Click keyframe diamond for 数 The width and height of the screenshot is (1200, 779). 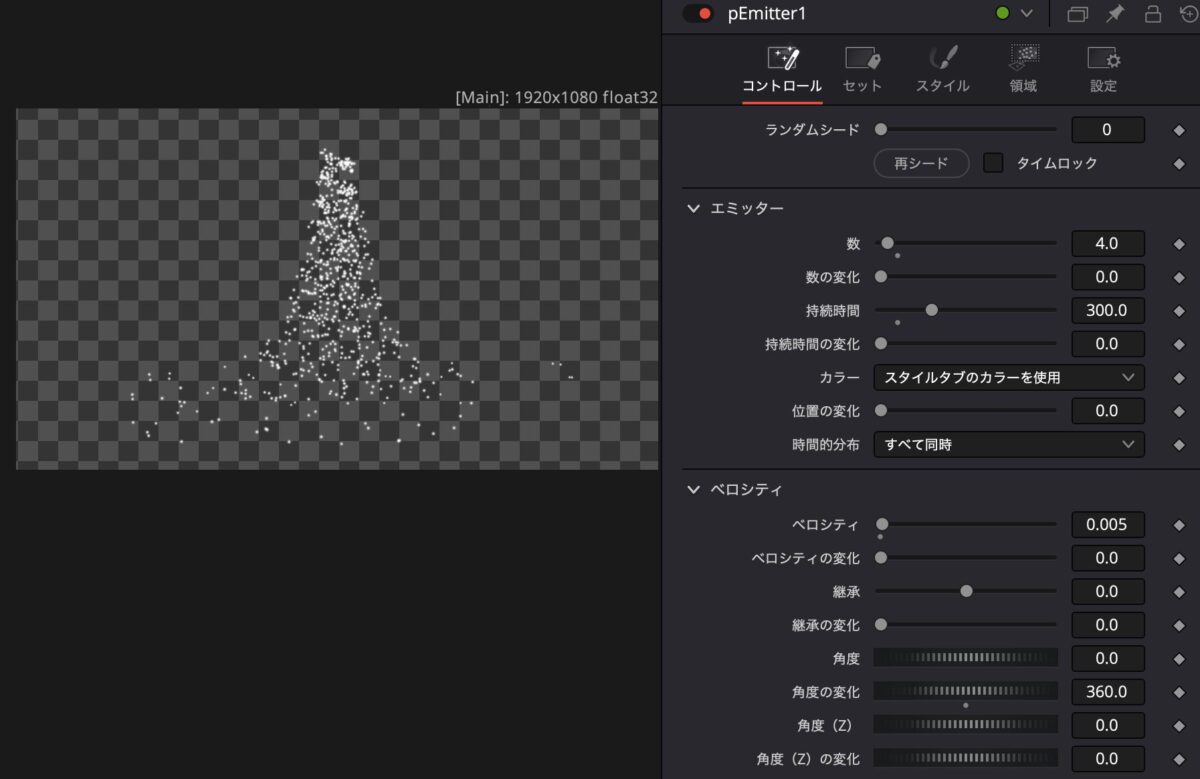(1179, 244)
